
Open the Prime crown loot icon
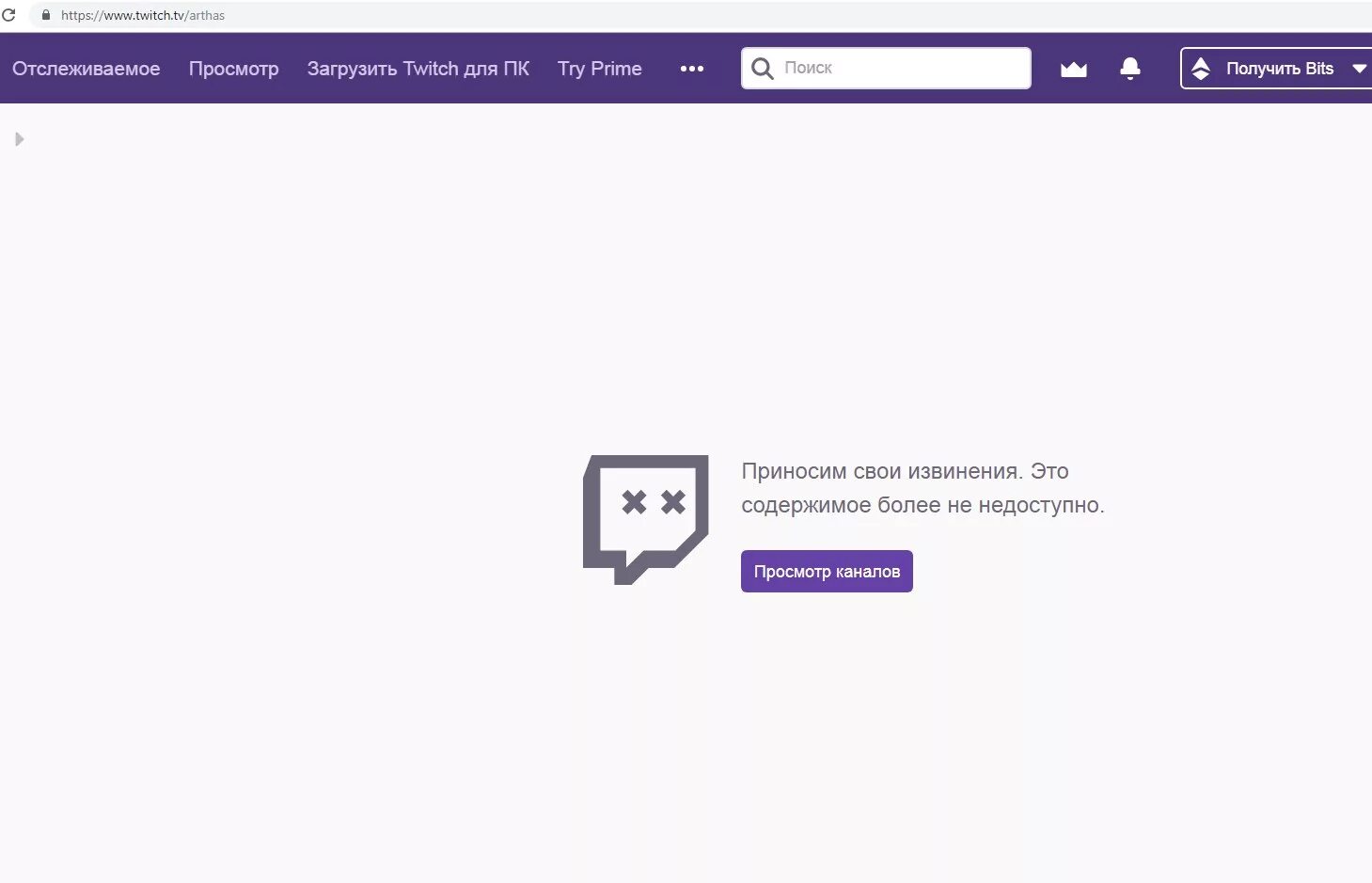click(1074, 69)
